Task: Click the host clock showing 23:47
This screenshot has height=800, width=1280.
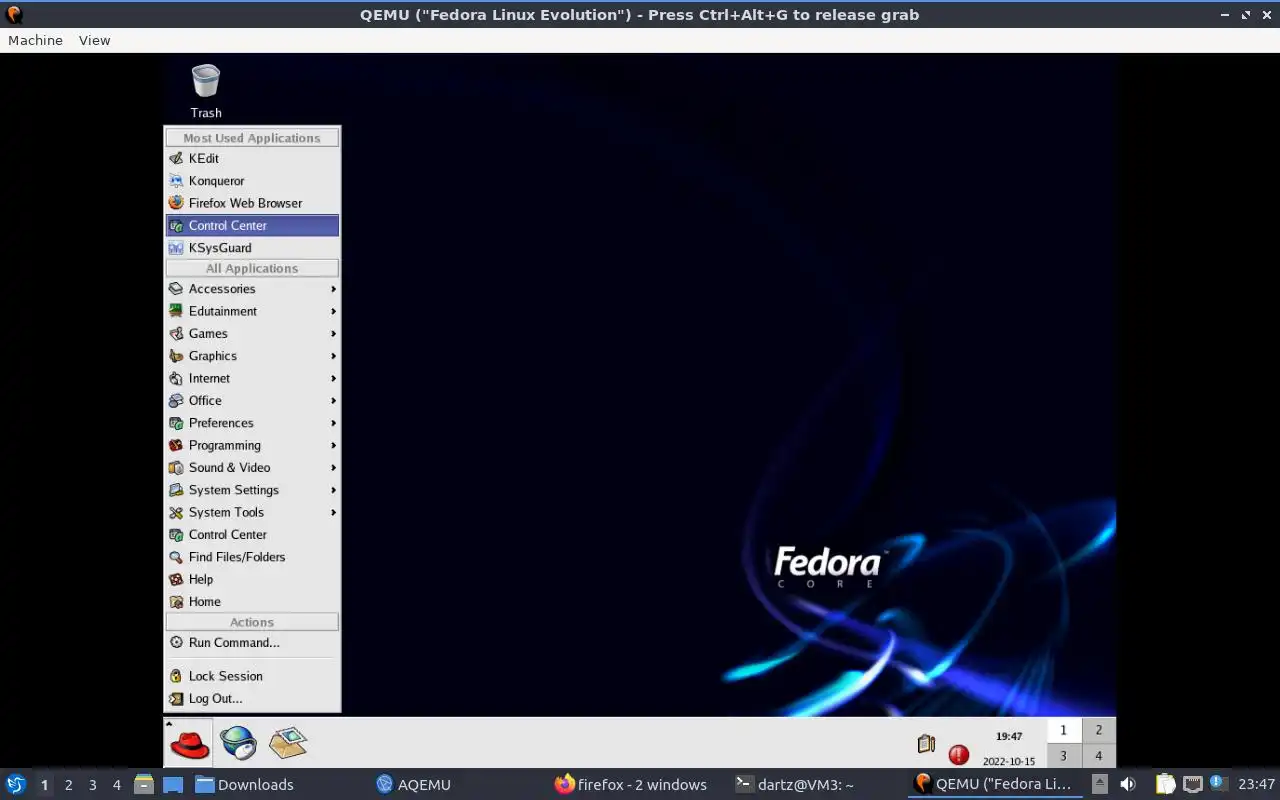Action: click(1256, 784)
